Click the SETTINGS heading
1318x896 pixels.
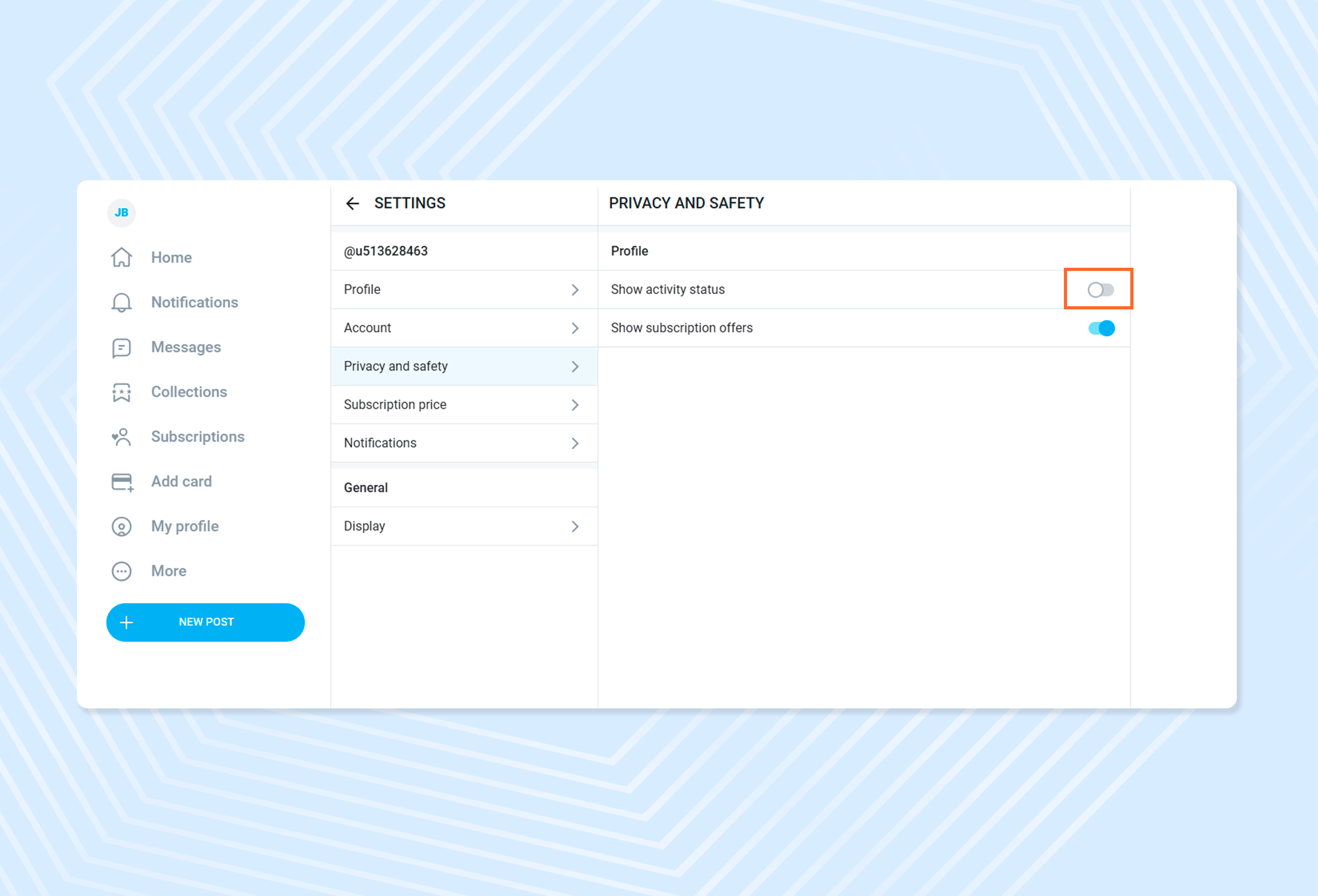[410, 203]
